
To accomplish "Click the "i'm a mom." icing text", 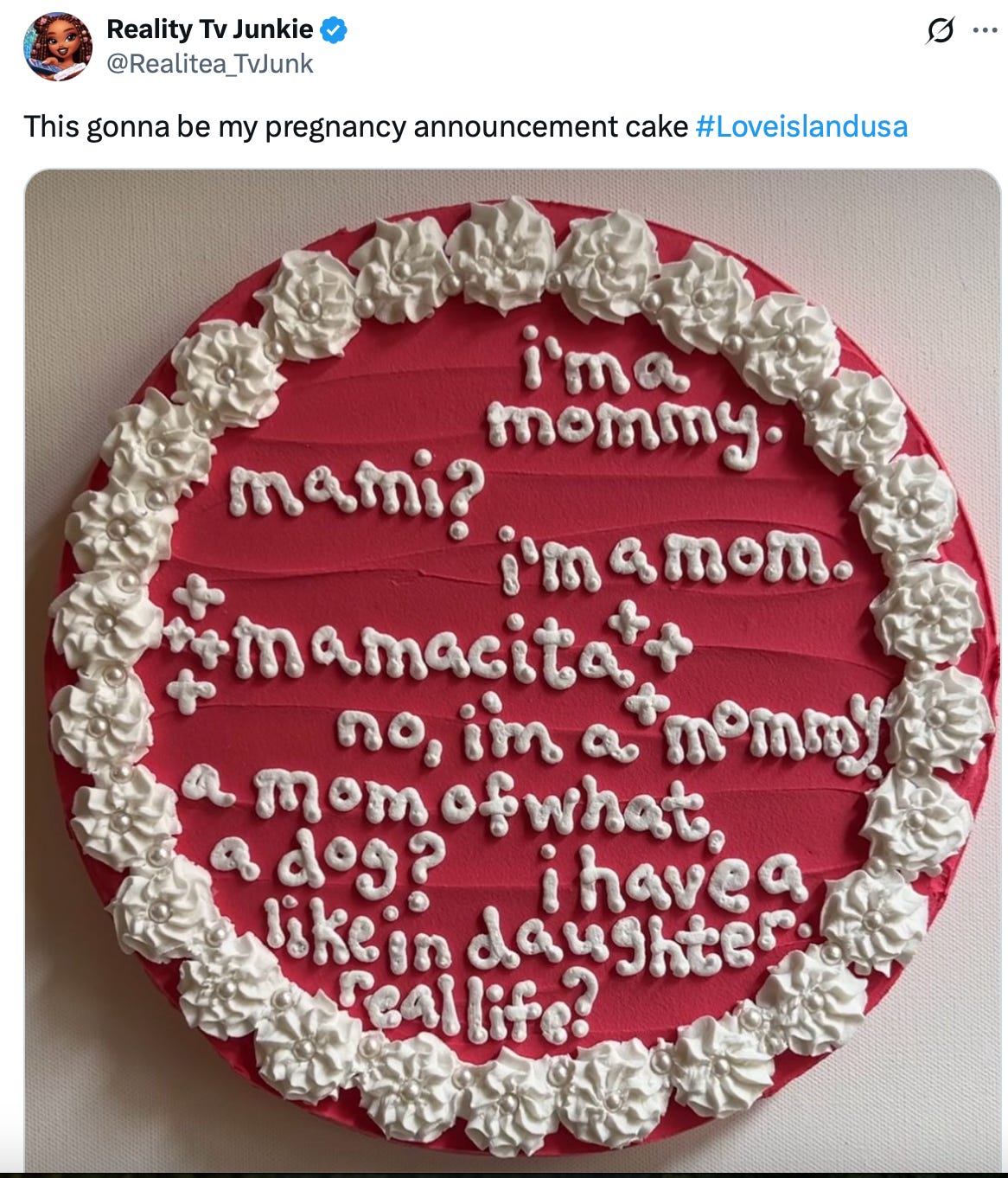I will click(x=676, y=560).
